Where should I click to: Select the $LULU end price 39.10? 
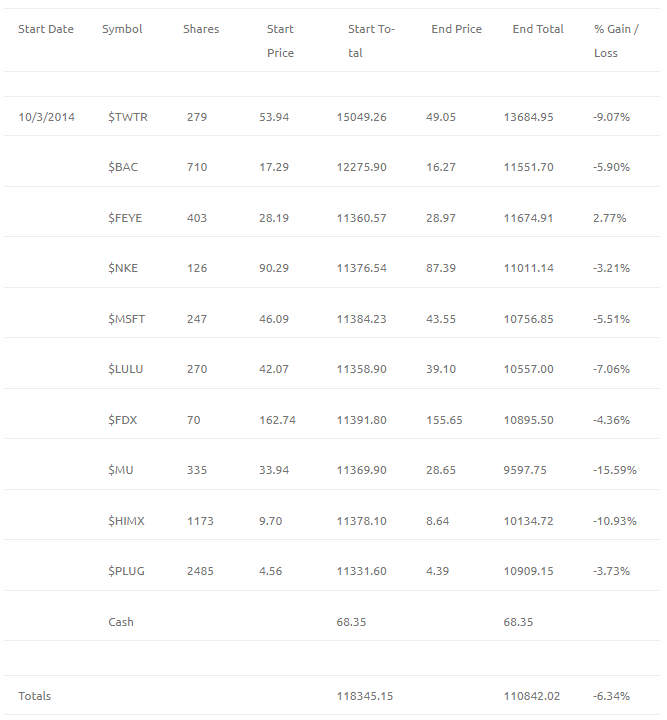tap(441, 369)
